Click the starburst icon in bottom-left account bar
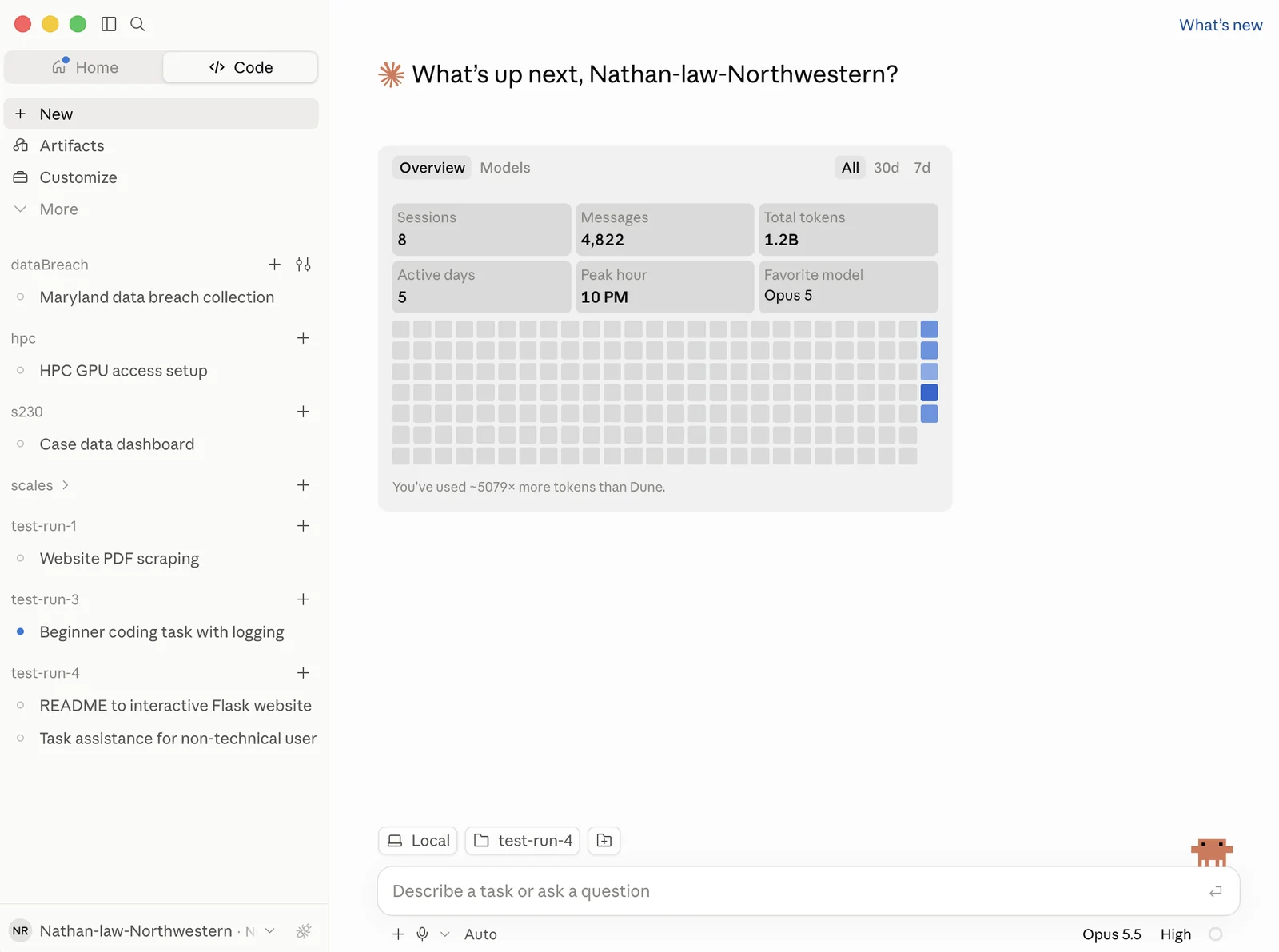1279x952 pixels. [304, 931]
